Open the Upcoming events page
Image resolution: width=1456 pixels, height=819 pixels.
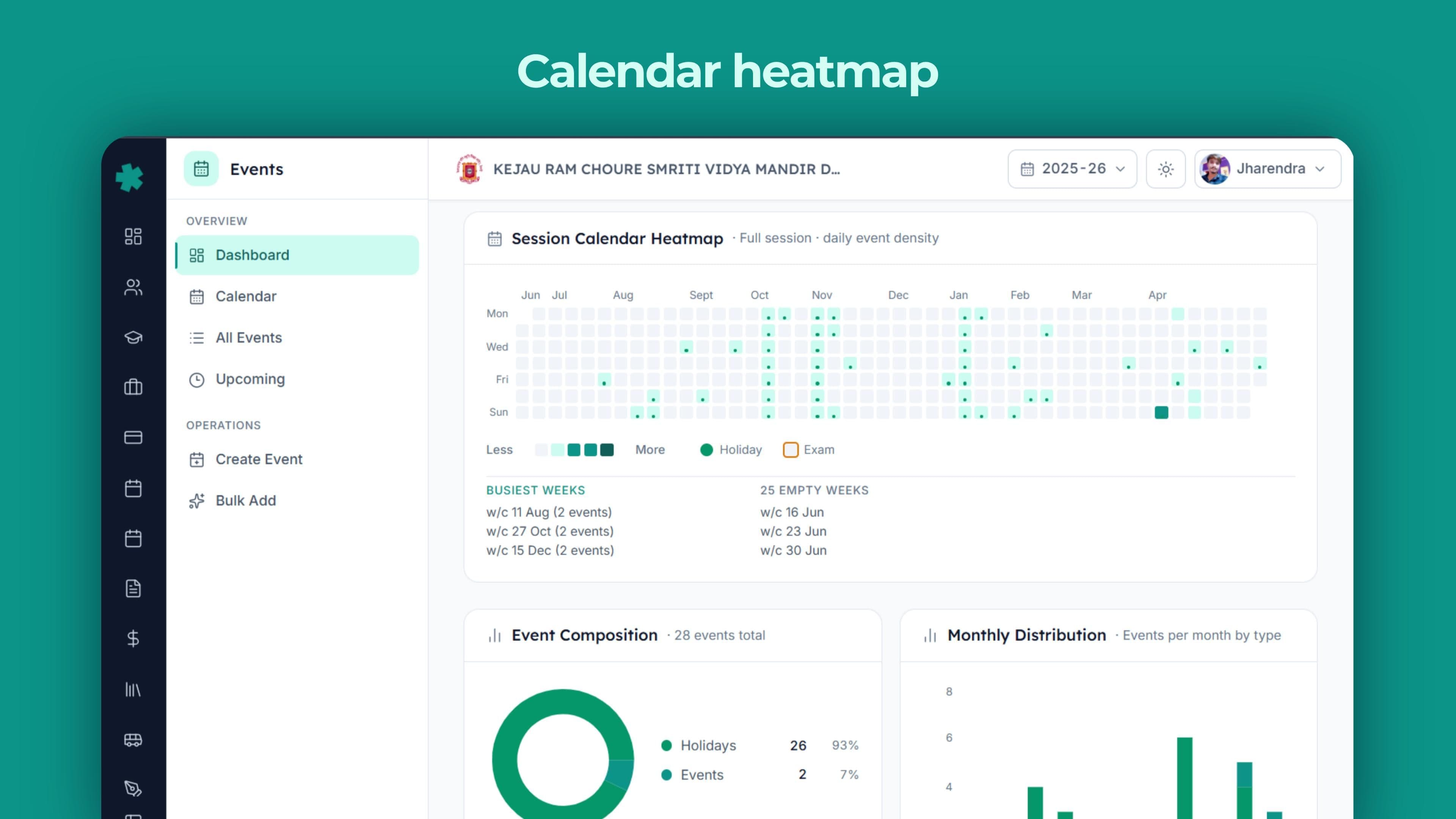(297, 379)
